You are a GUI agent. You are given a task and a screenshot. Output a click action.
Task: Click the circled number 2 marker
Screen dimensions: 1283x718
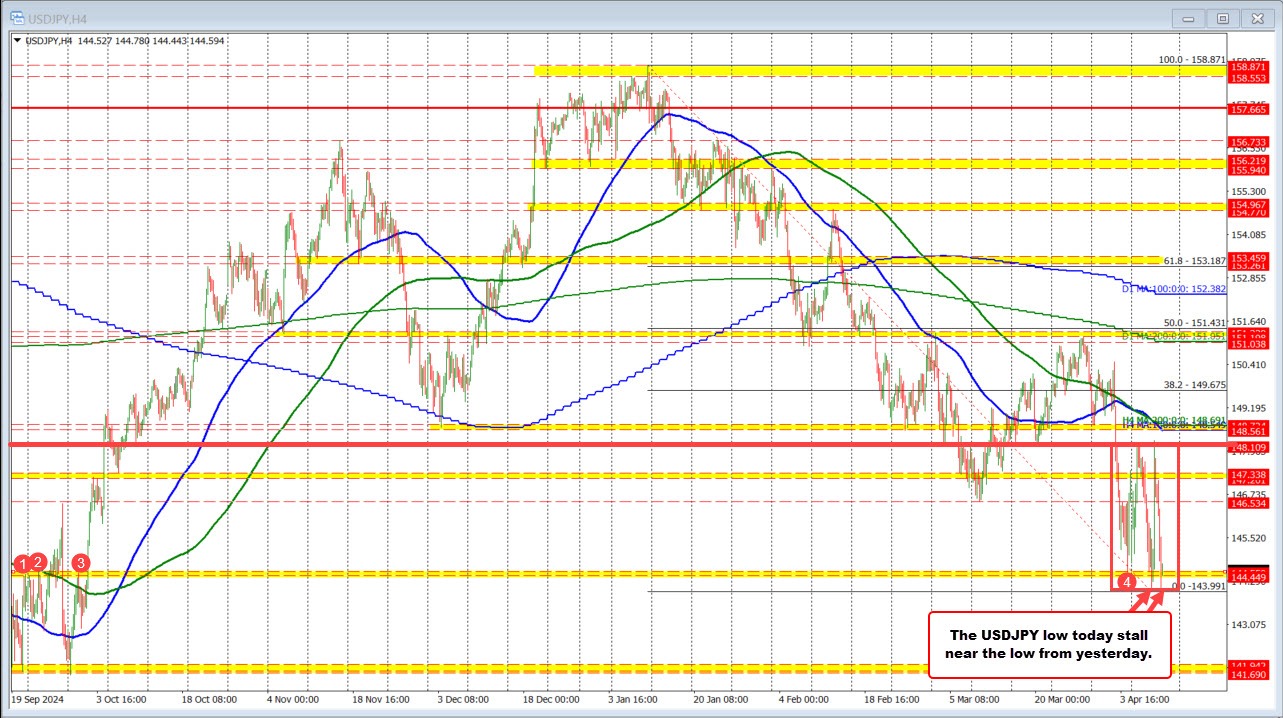click(36, 562)
